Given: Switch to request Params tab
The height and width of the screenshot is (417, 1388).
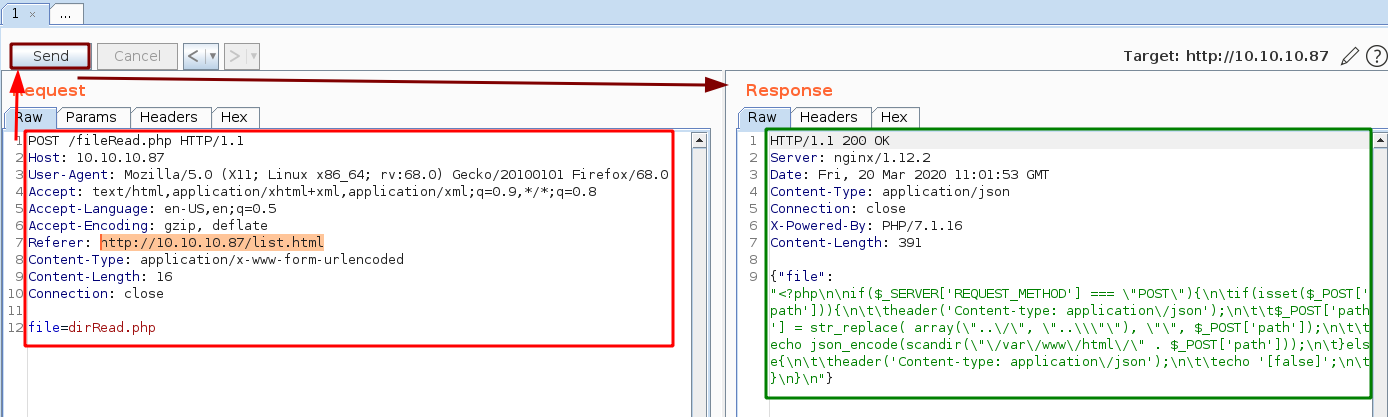Looking at the screenshot, I should (x=92, y=117).
